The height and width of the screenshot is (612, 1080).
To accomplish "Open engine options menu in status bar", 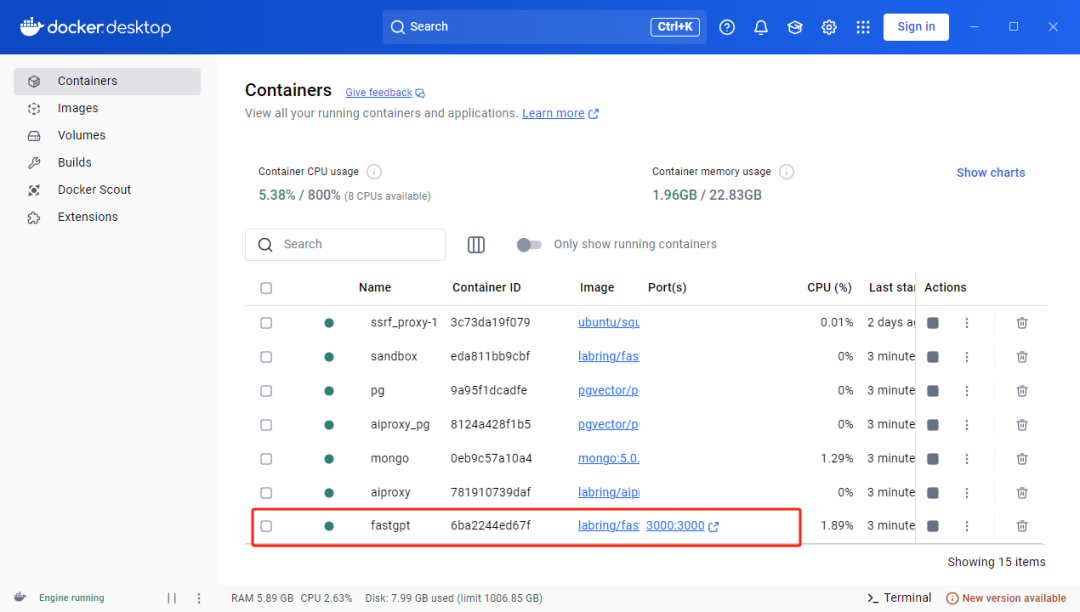I will click(x=199, y=598).
